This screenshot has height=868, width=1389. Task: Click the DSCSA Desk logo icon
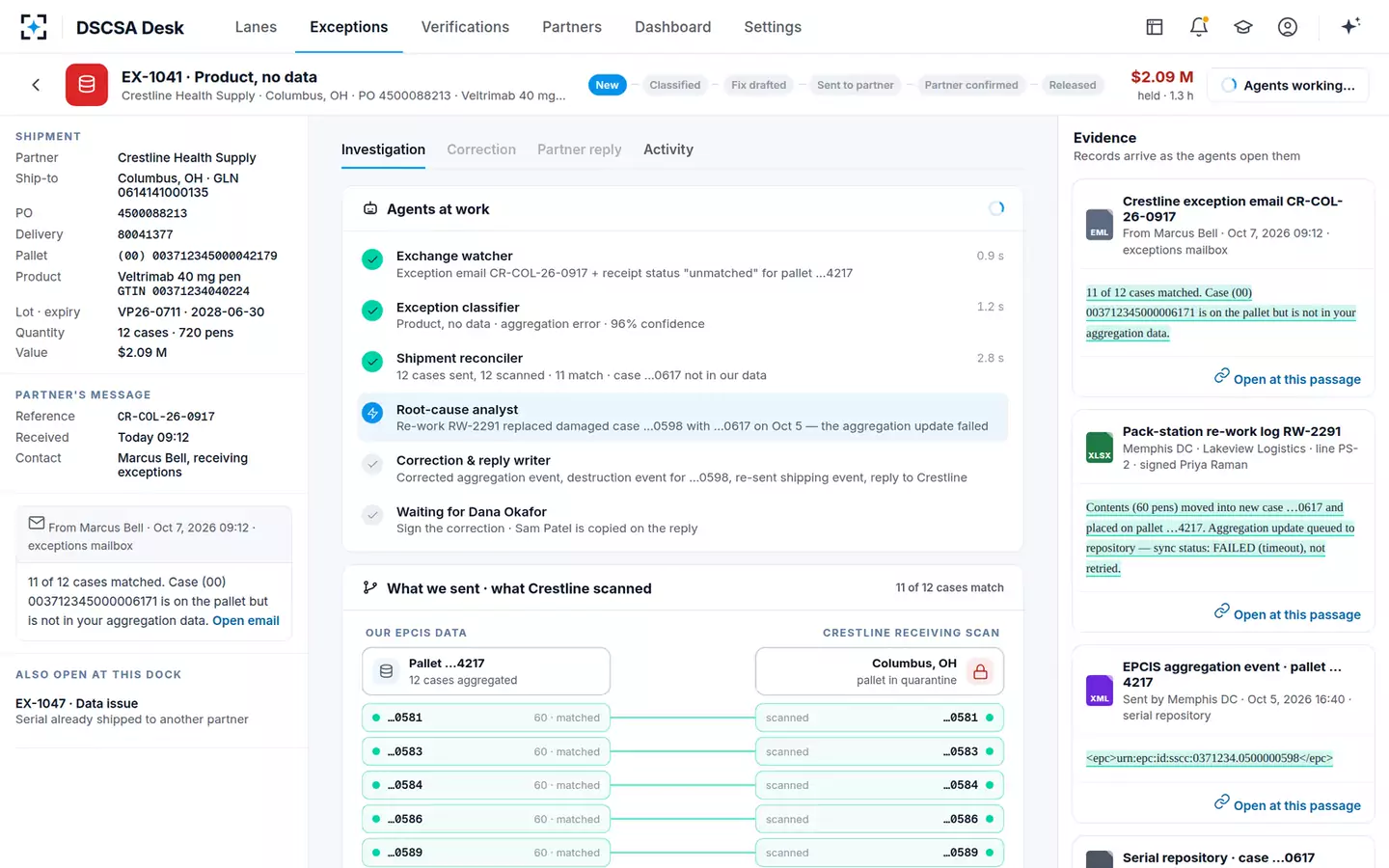click(34, 27)
